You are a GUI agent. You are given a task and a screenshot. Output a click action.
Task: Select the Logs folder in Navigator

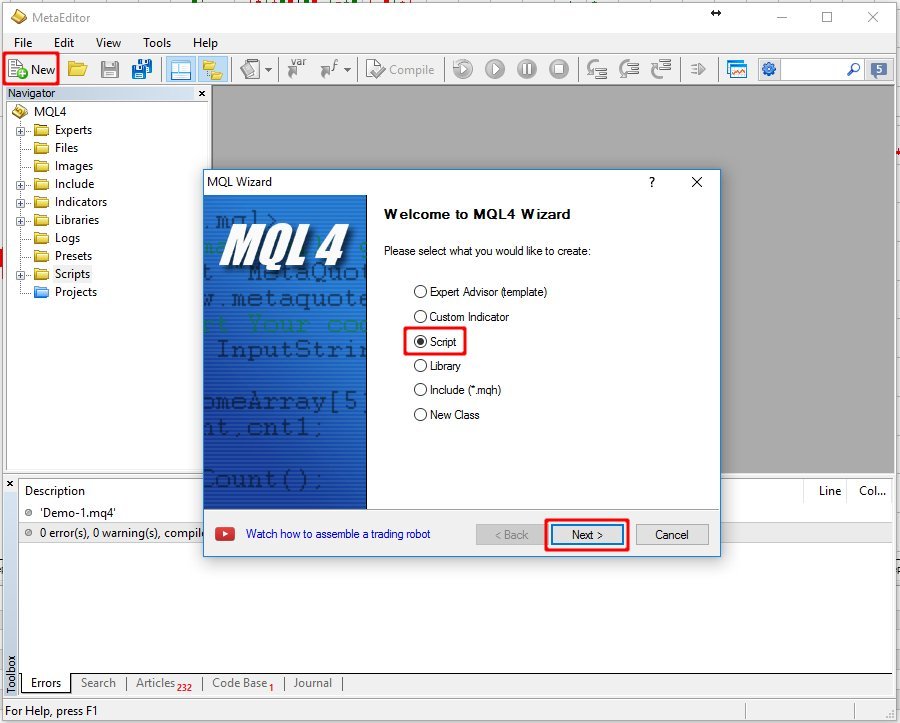click(x=67, y=238)
